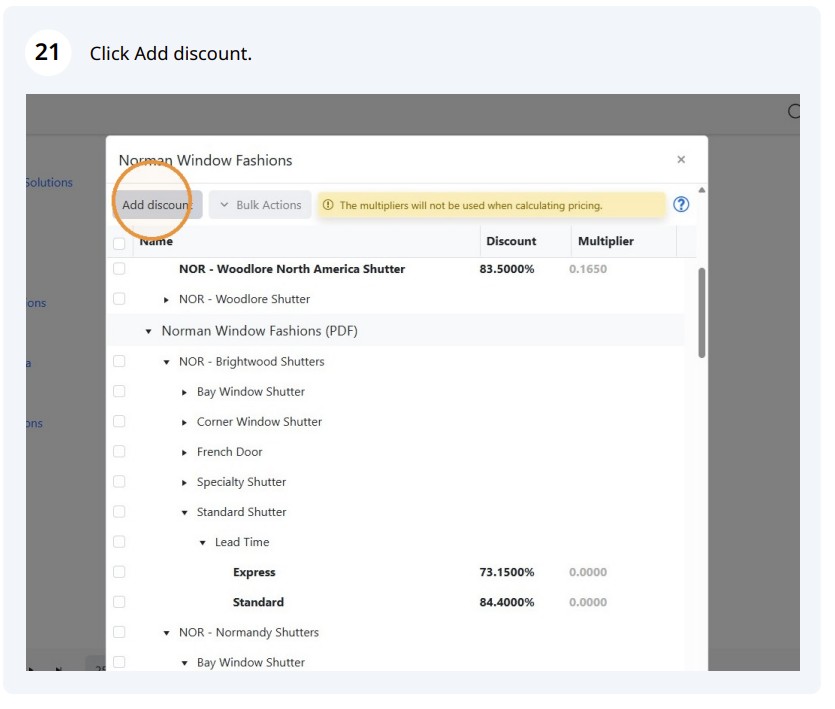835x709 pixels.
Task: Open the blue help question mark icon
Action: coord(681,205)
